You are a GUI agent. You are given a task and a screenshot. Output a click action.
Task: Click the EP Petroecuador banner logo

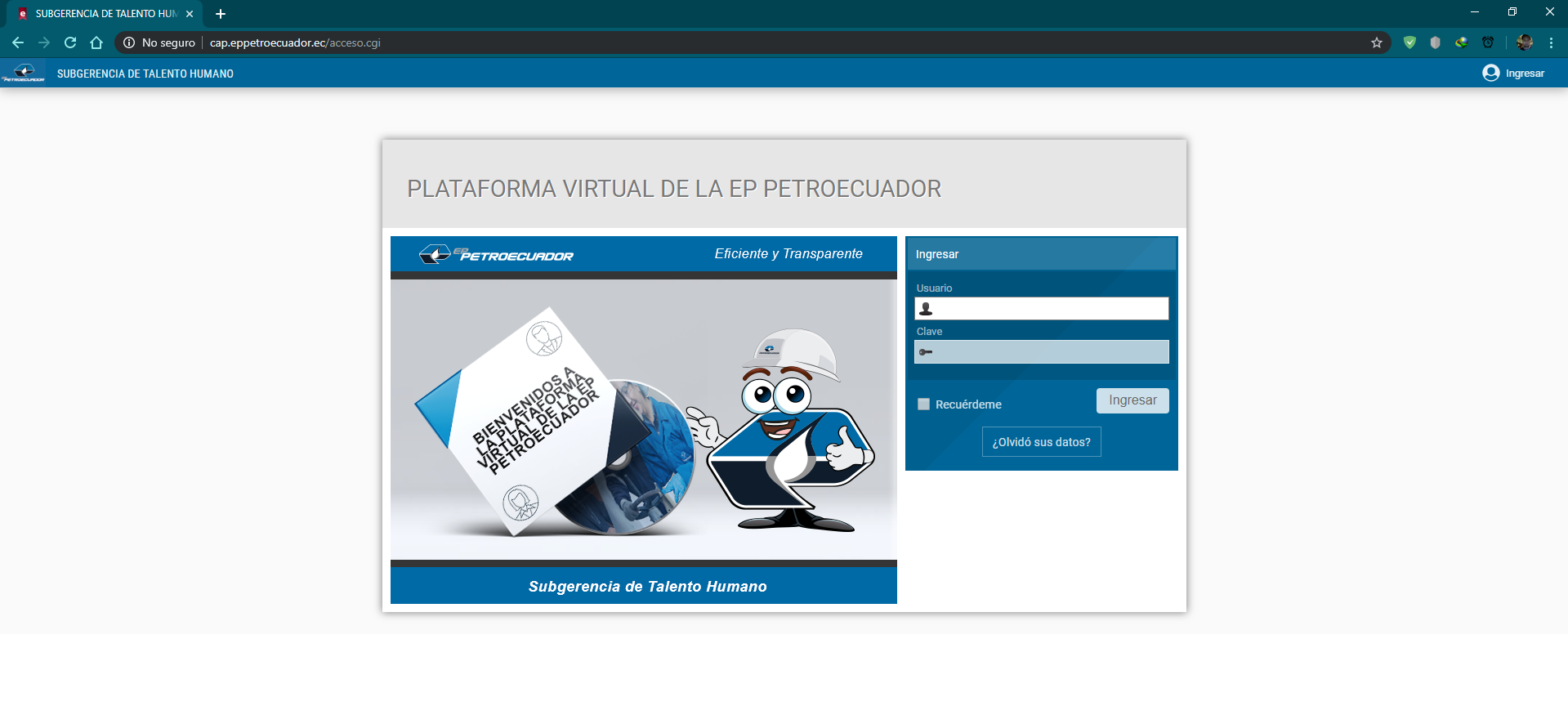coord(497,254)
